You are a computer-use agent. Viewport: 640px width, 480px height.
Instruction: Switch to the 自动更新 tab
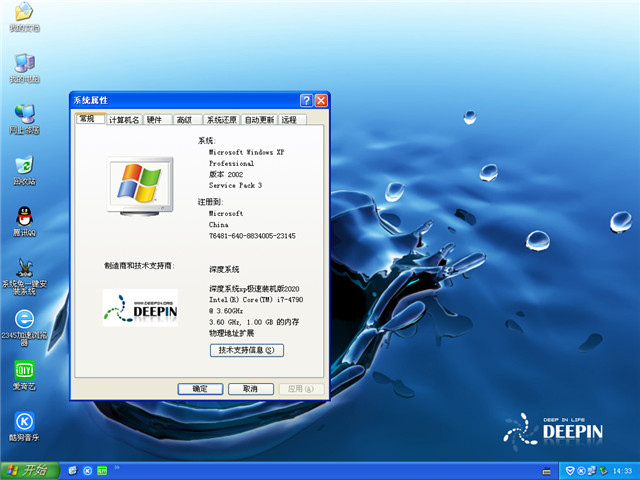click(259, 120)
